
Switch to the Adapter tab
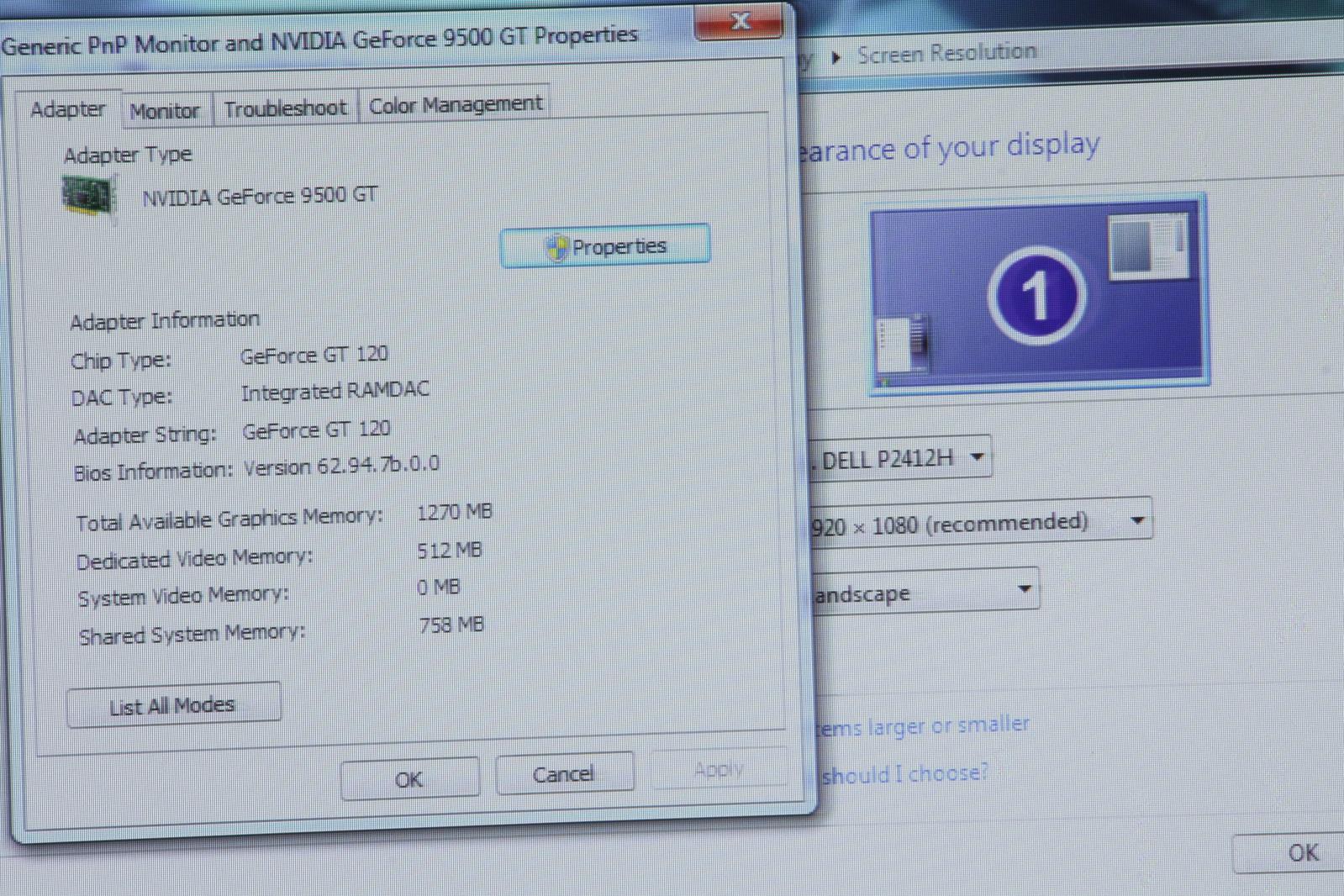68,109
